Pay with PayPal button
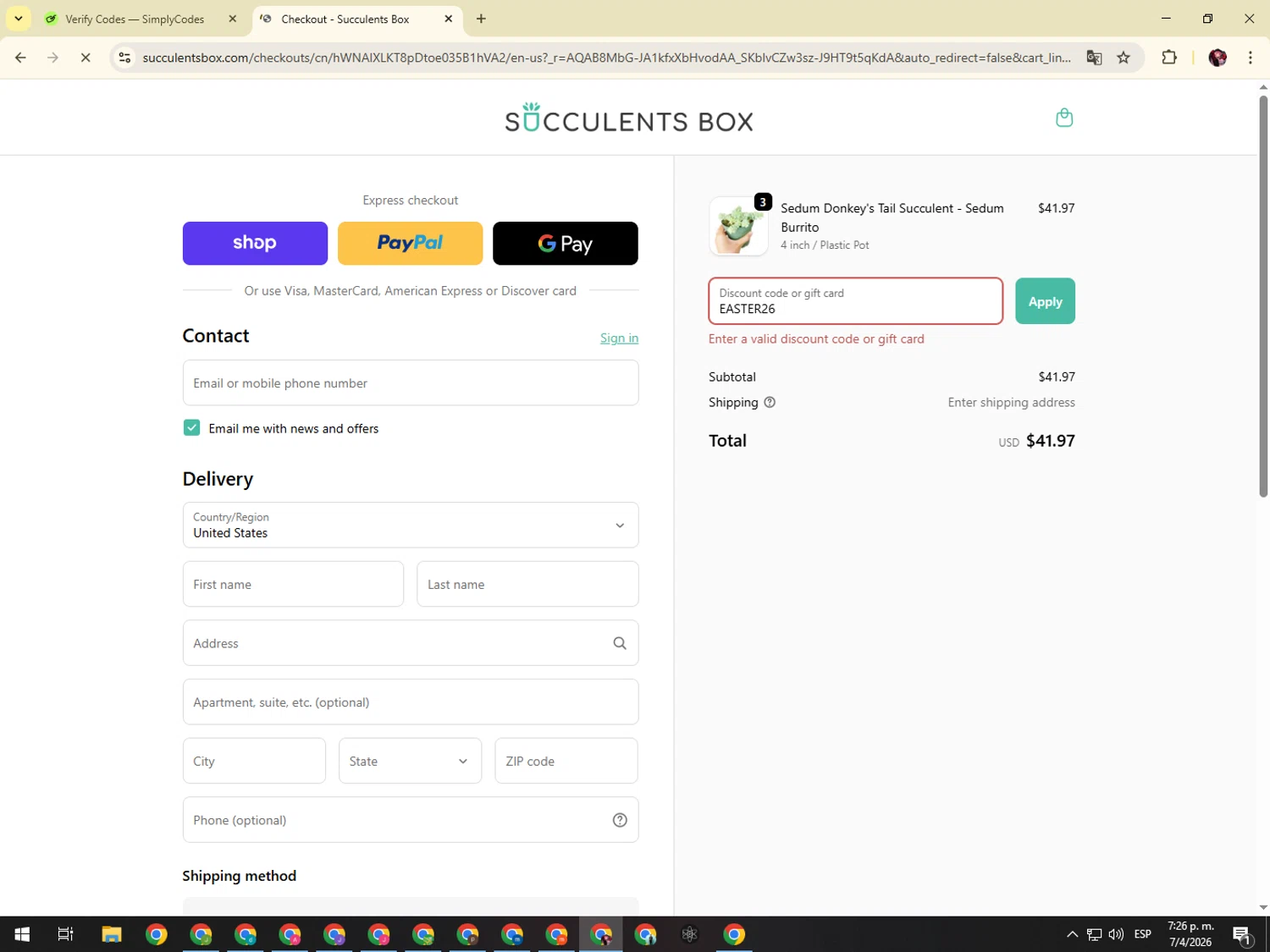Image resolution: width=1270 pixels, height=952 pixels. point(411,244)
